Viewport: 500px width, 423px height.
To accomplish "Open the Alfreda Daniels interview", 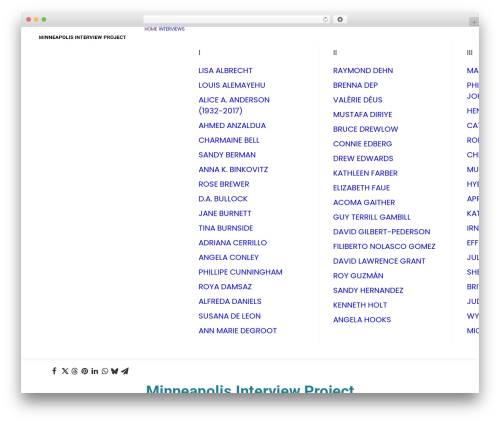I will (230, 302).
